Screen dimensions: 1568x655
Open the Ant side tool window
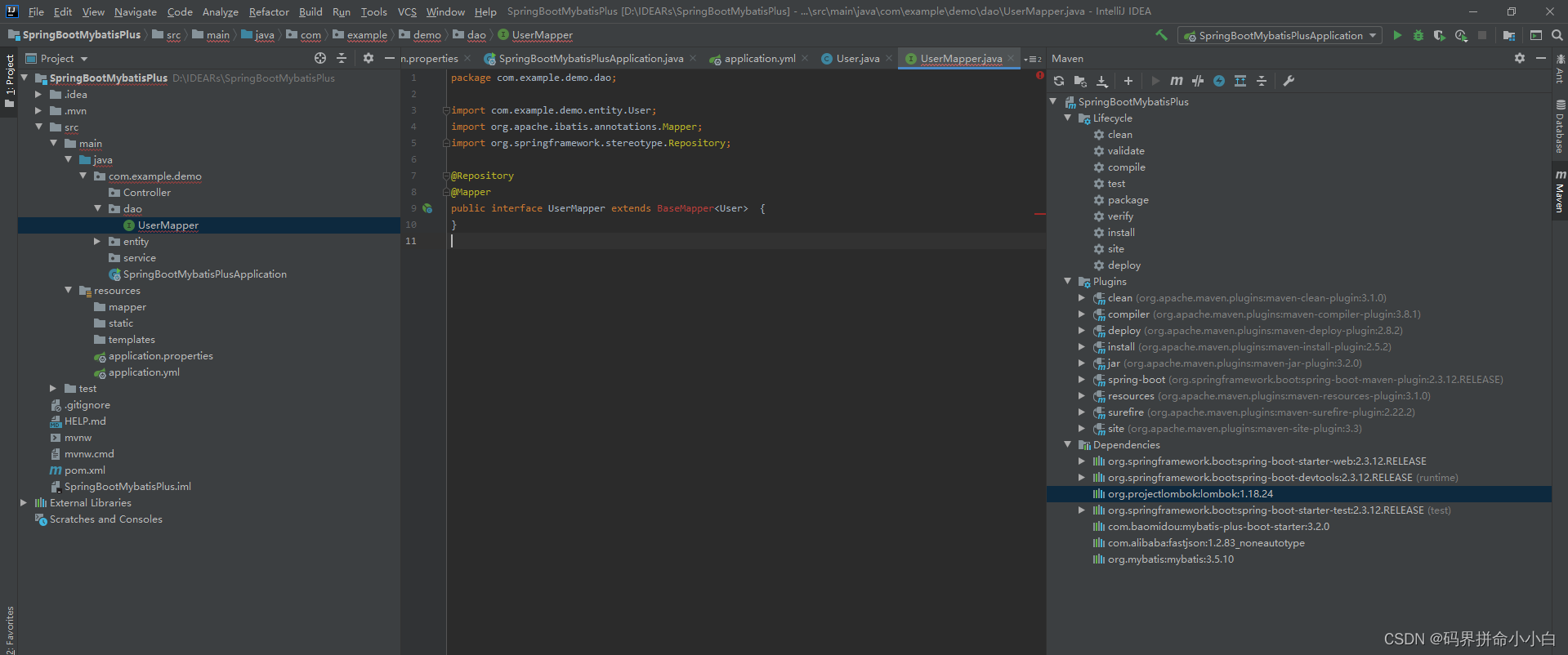1560,69
